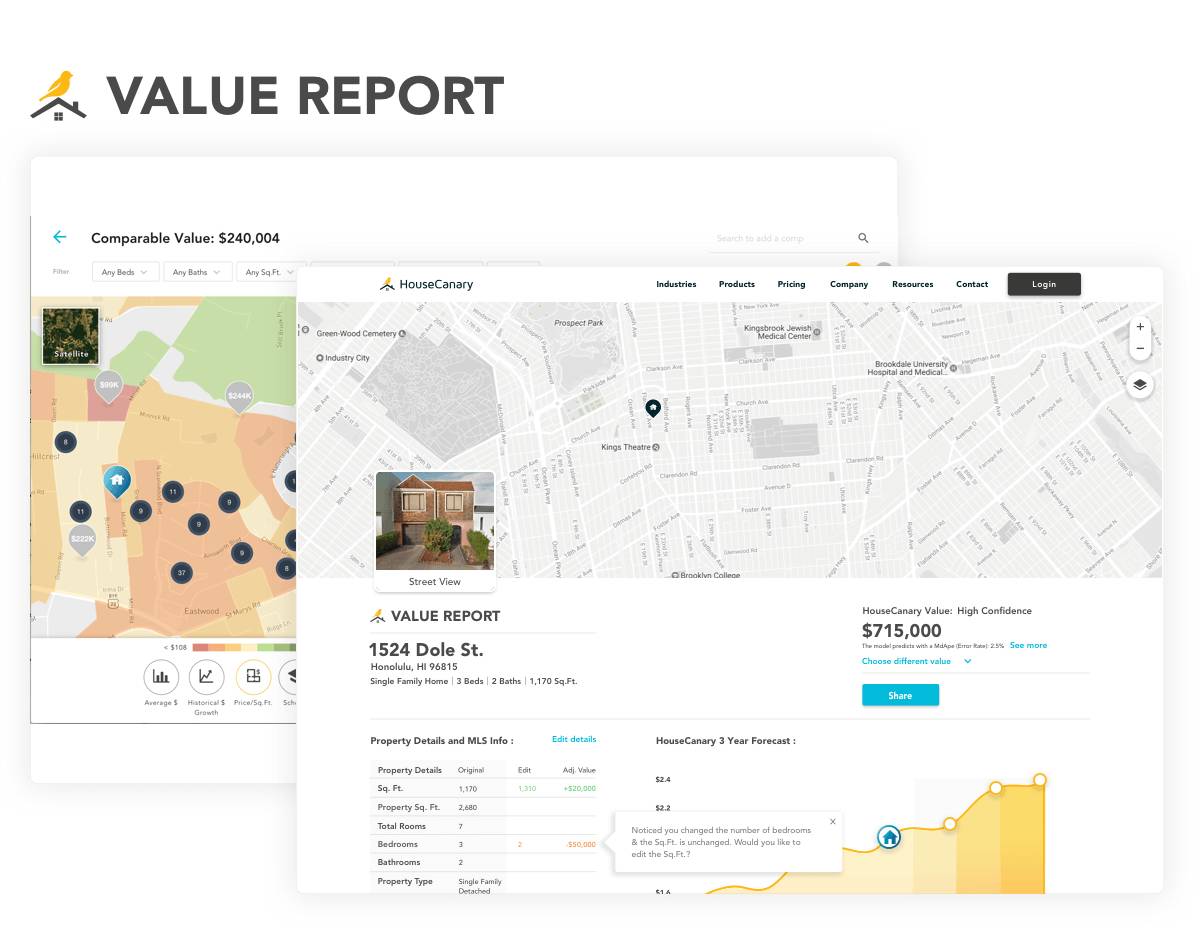Click the 1524 Dole St. address heading

click(426, 649)
